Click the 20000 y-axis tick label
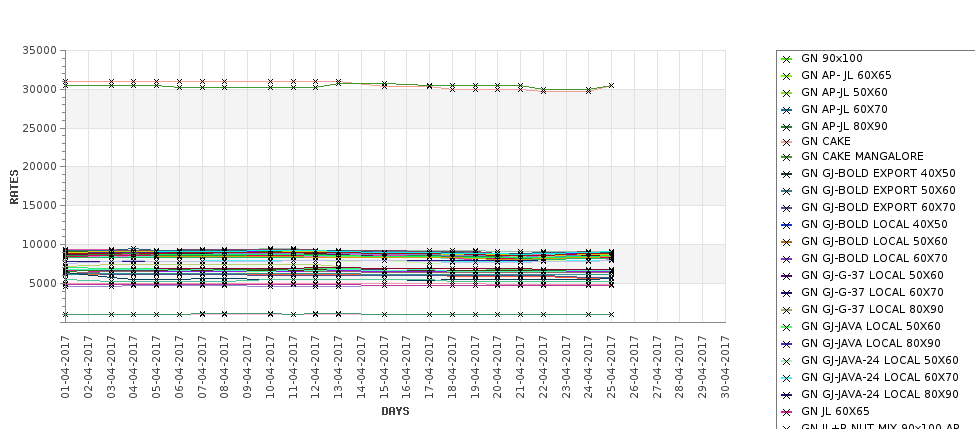Image resolution: width=975 pixels, height=429 pixels. tap(40, 167)
